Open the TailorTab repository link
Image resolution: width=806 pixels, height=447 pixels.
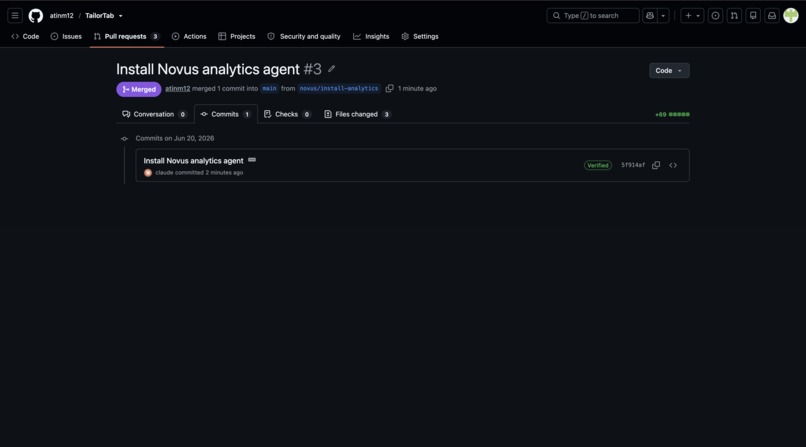99,15
